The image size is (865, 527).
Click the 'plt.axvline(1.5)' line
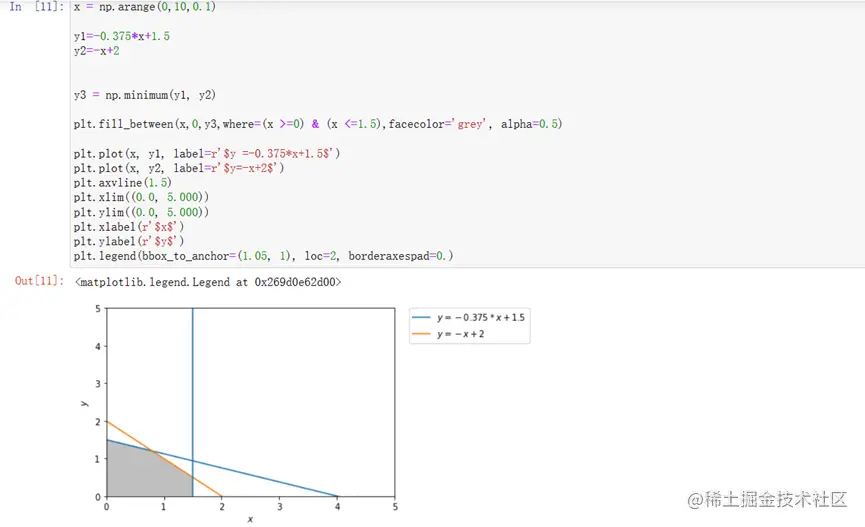[x=122, y=183]
